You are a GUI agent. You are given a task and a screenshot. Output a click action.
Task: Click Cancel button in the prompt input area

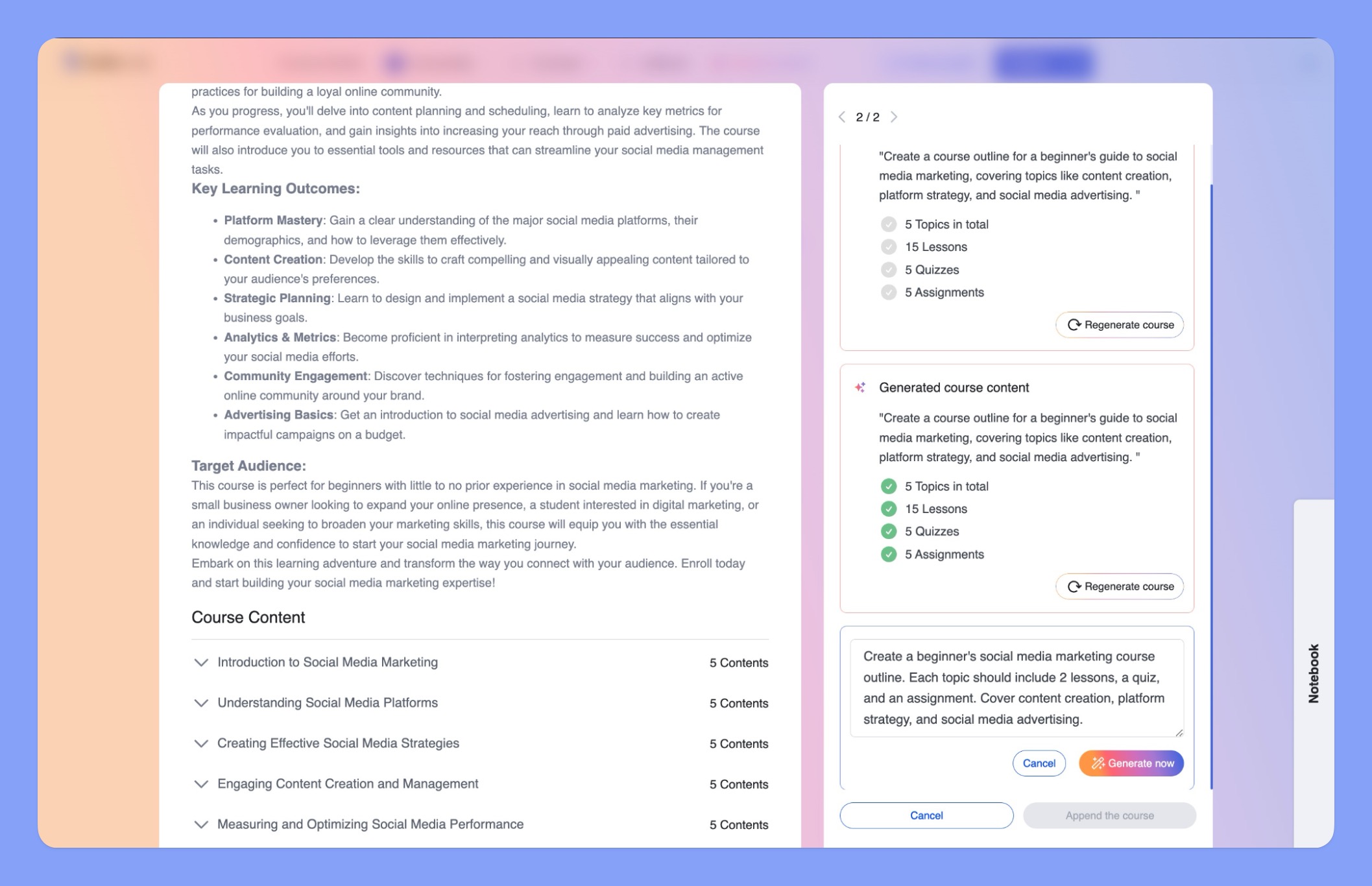[x=1039, y=762]
